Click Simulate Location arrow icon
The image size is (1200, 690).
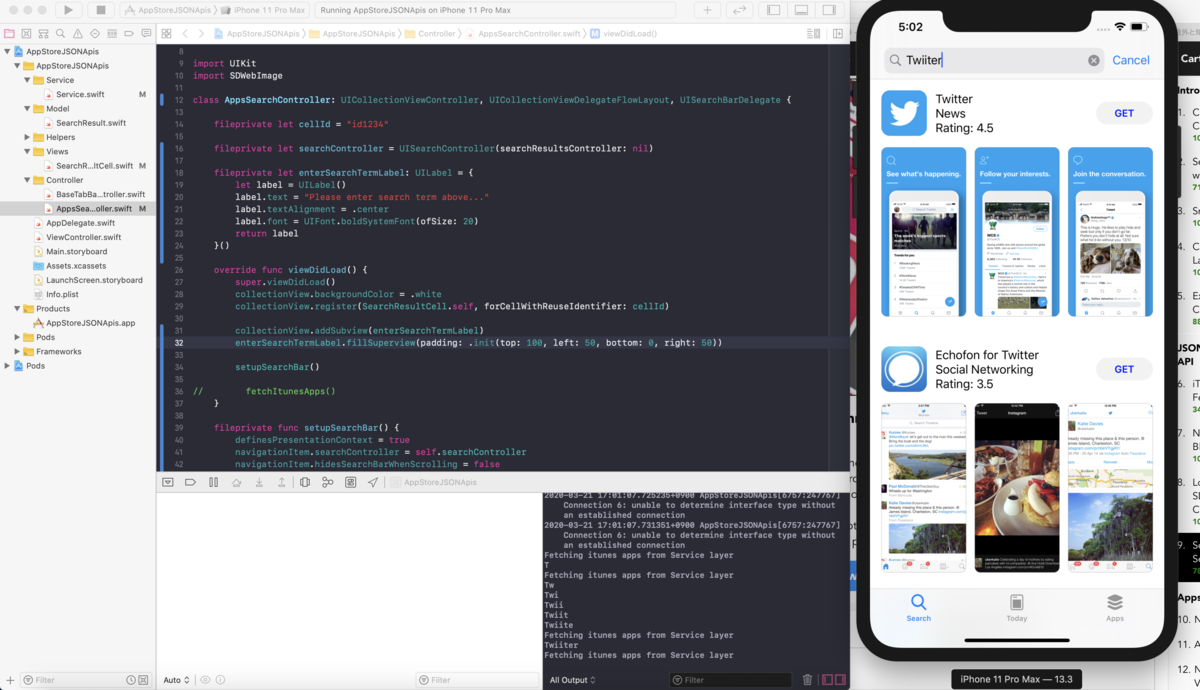373,482
